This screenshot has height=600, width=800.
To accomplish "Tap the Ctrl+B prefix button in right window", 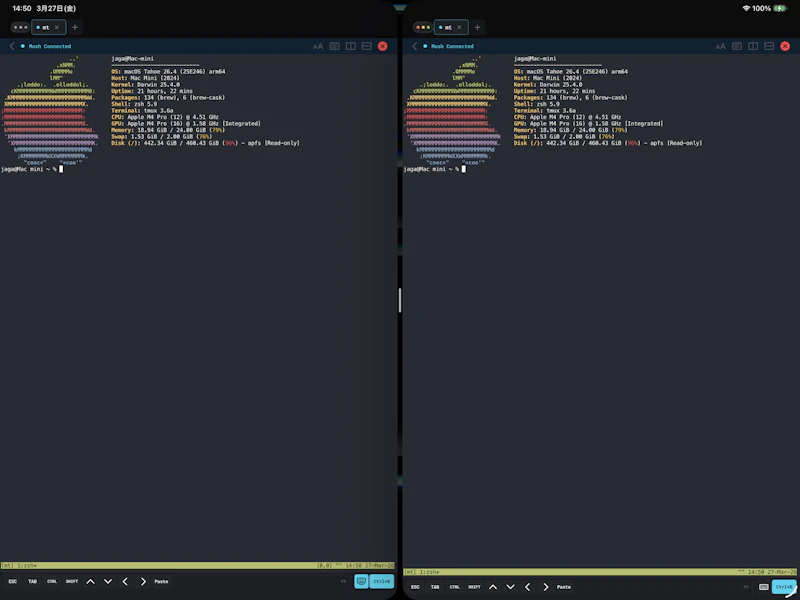I will click(784, 587).
